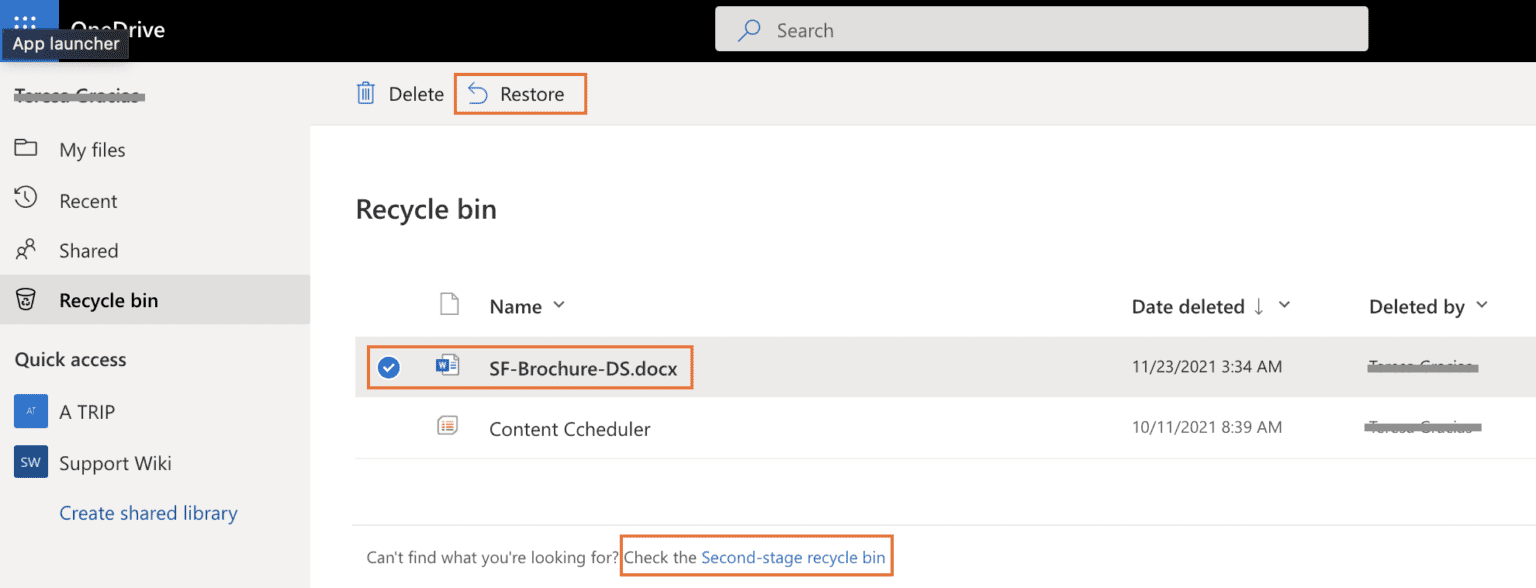Select the Content Ccheduler row

pos(569,428)
